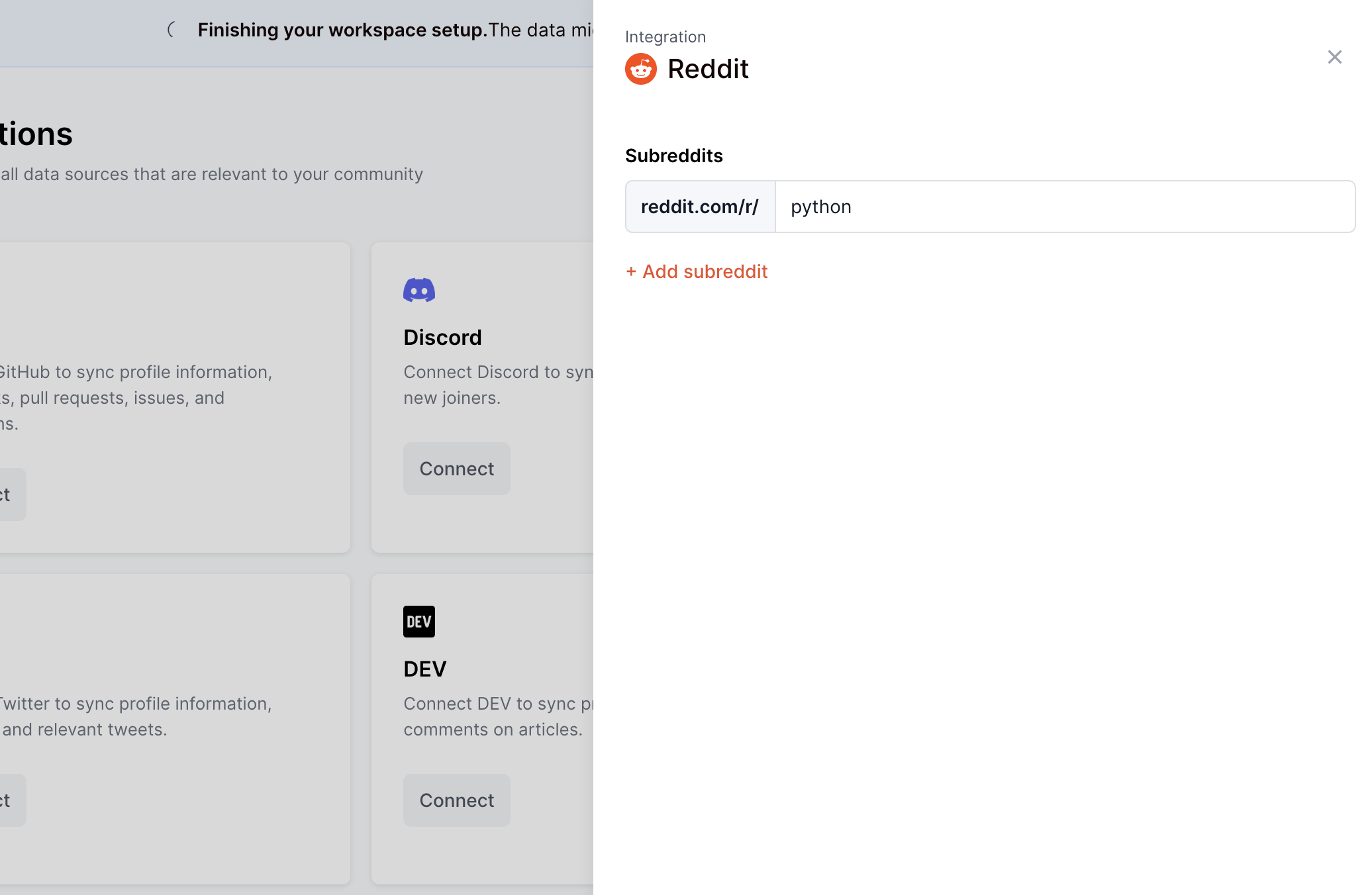Click the DEV card title
Screen dimensions: 1372x895
click(x=425, y=669)
